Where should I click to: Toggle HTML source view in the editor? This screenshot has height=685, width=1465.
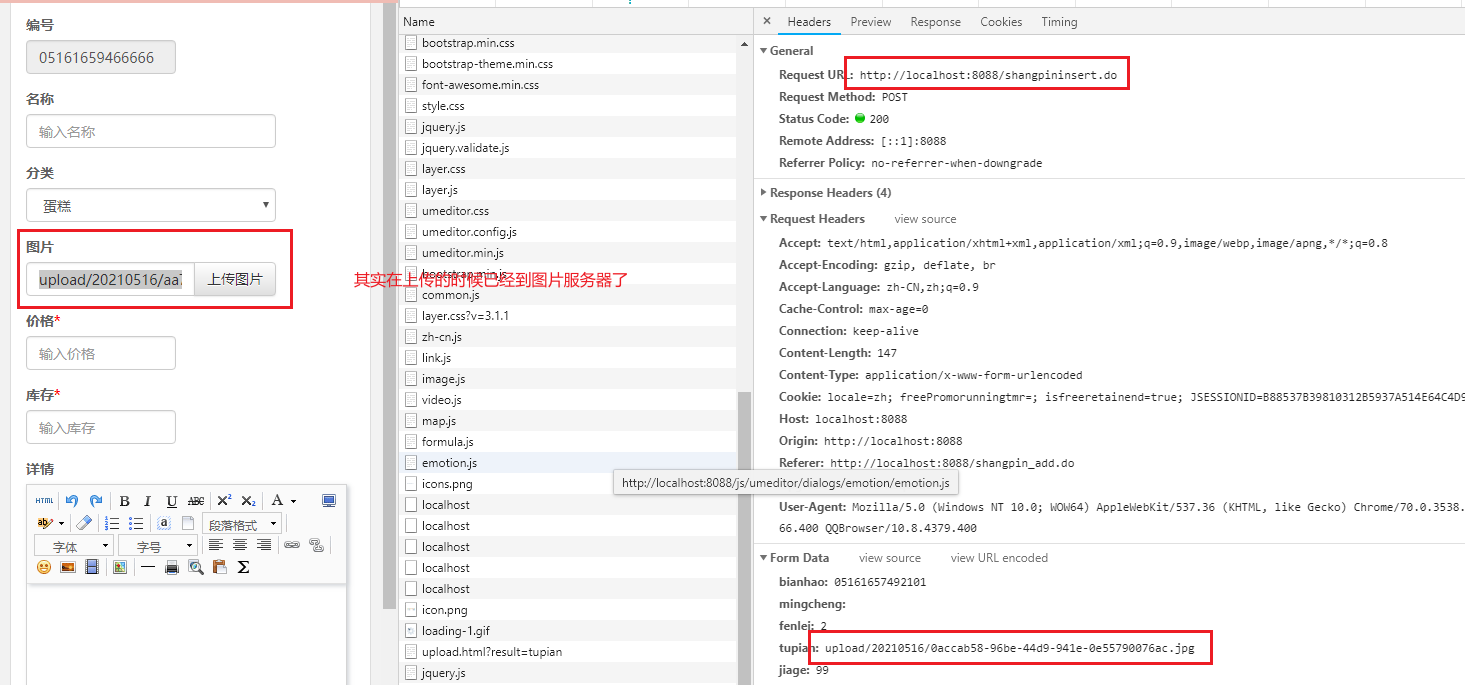[x=44, y=501]
